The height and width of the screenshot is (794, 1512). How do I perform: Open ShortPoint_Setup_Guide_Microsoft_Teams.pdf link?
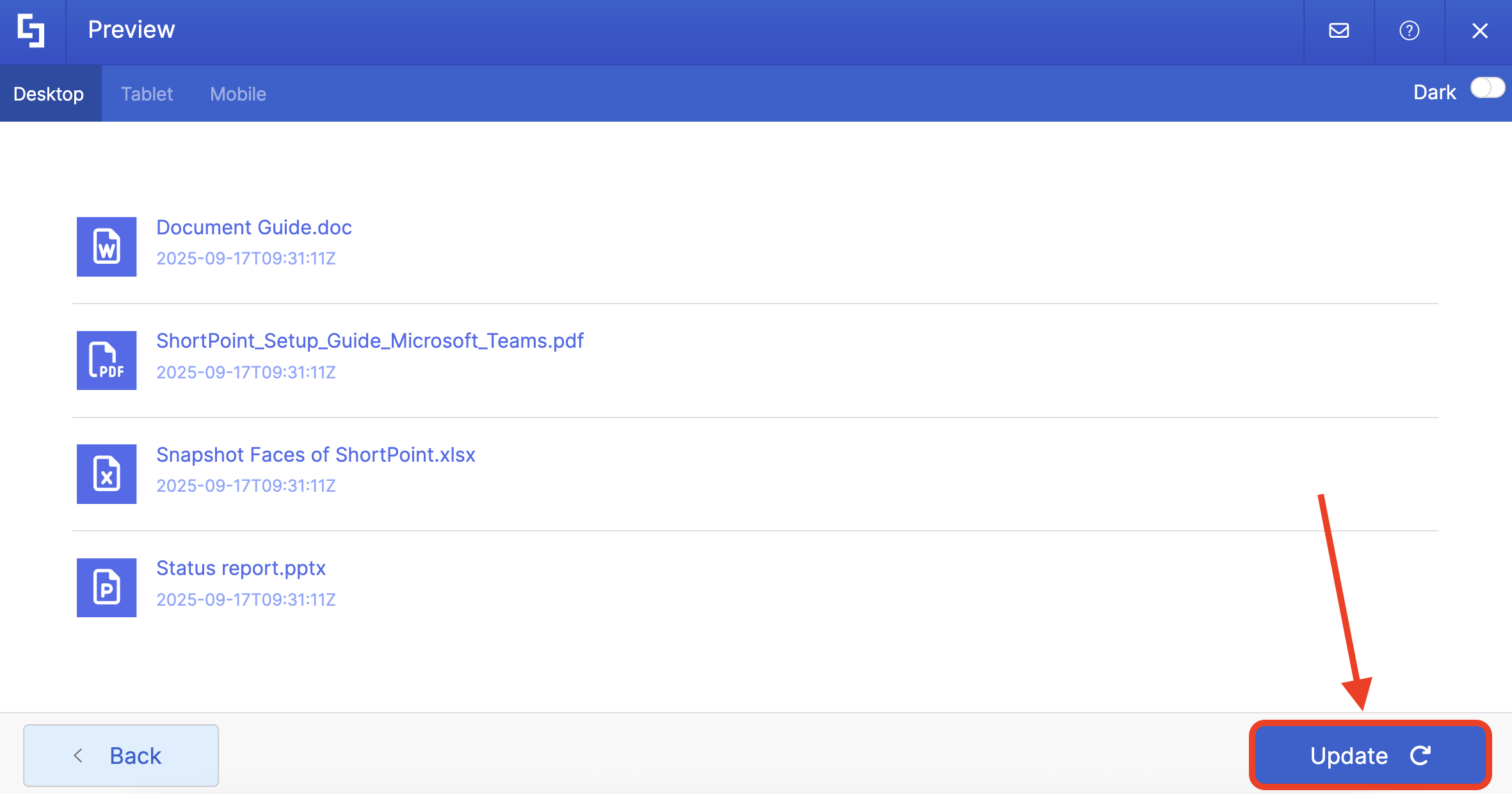pos(370,341)
